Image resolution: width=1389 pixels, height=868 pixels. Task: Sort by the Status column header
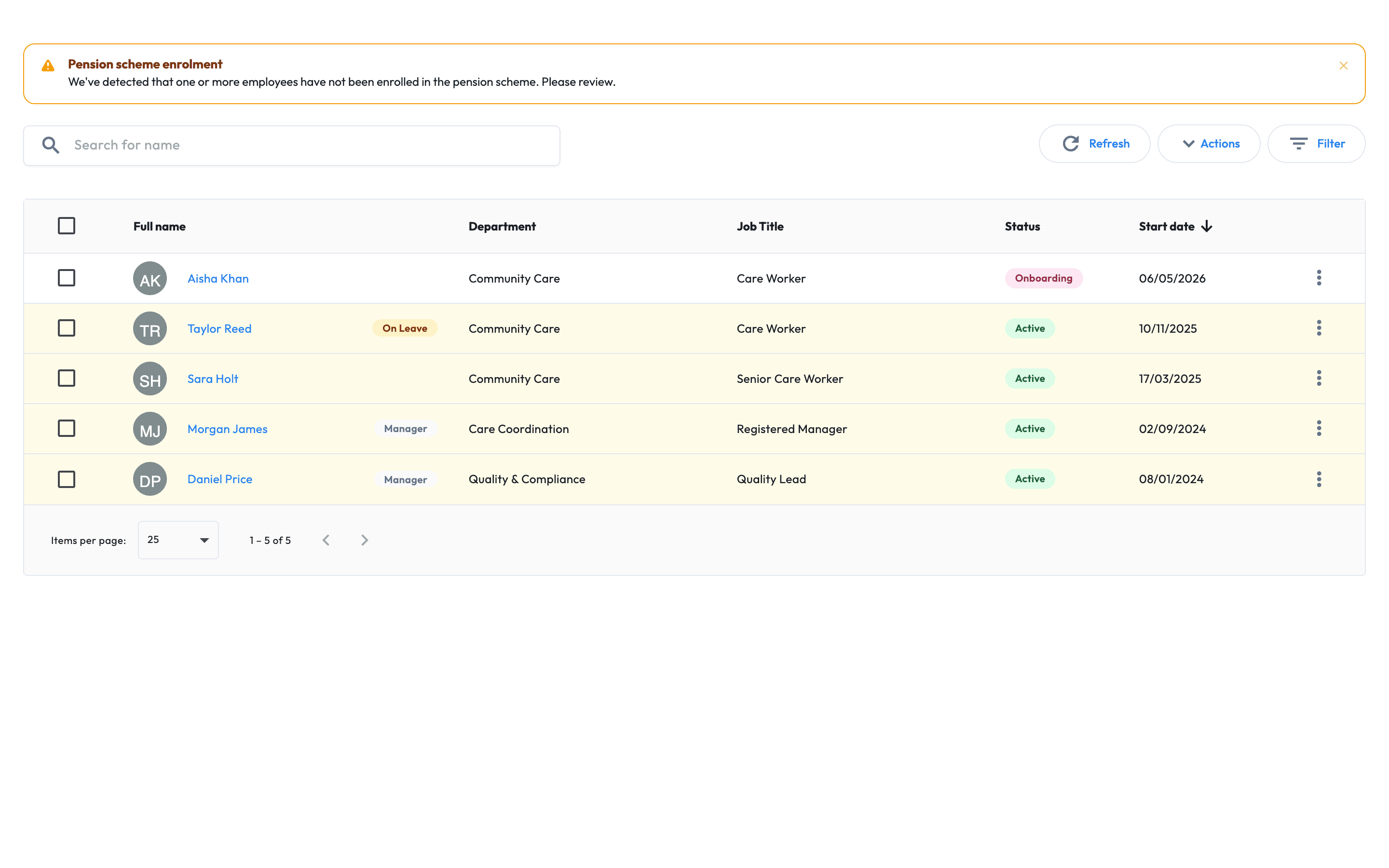(x=1022, y=226)
